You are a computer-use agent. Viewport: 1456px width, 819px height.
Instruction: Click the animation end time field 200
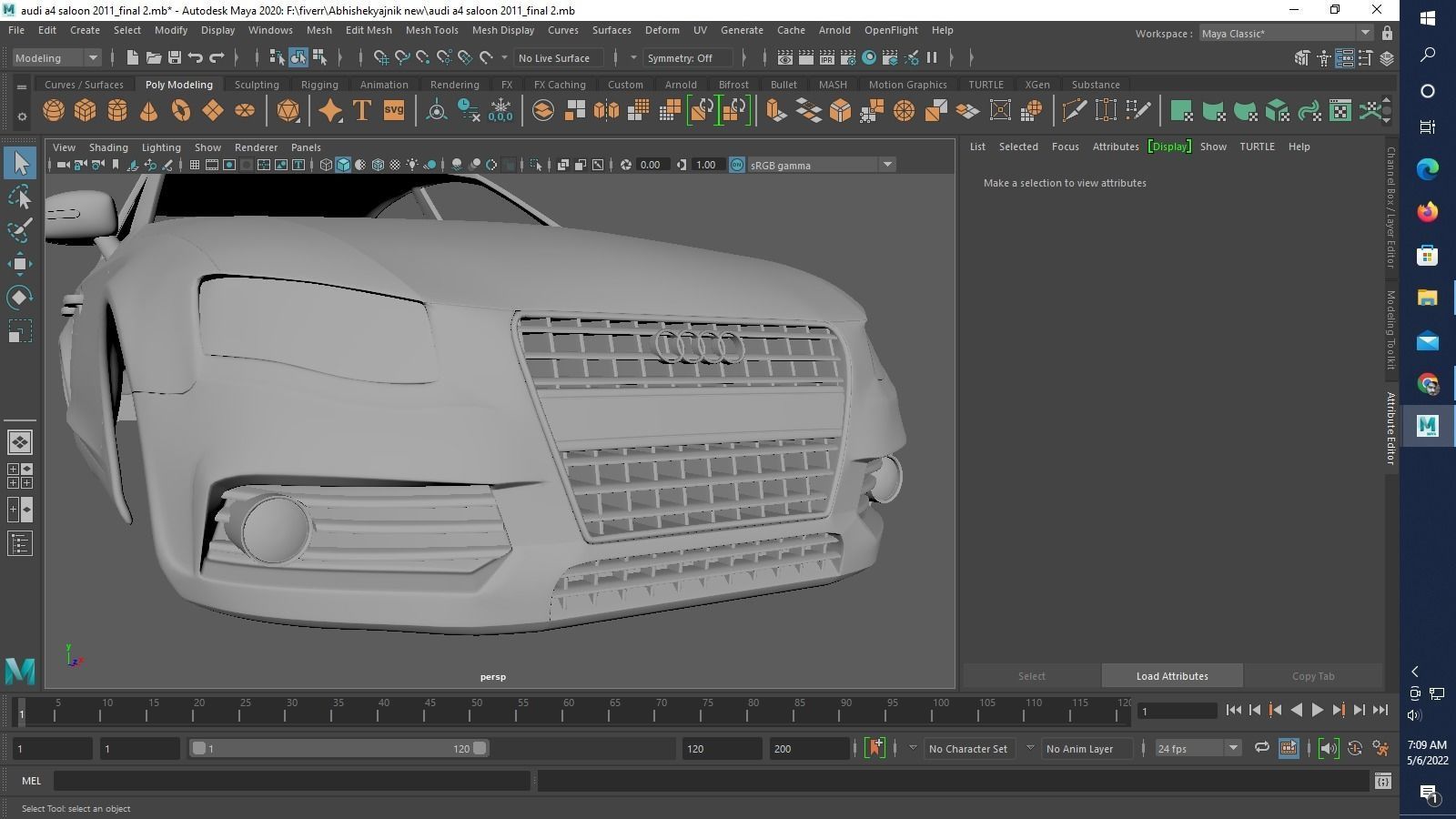tap(809, 749)
